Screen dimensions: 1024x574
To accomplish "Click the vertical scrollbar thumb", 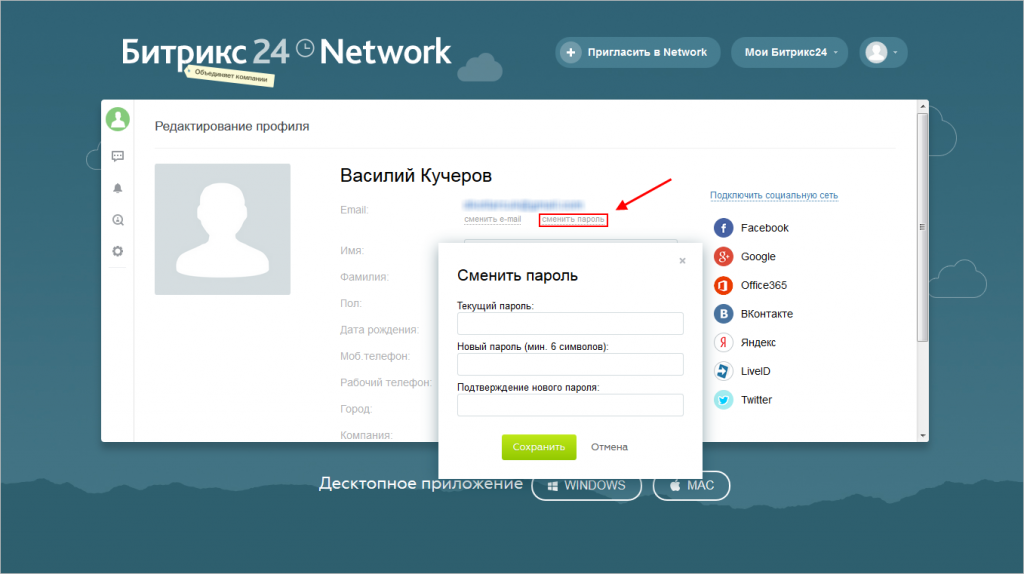I will pos(923,227).
